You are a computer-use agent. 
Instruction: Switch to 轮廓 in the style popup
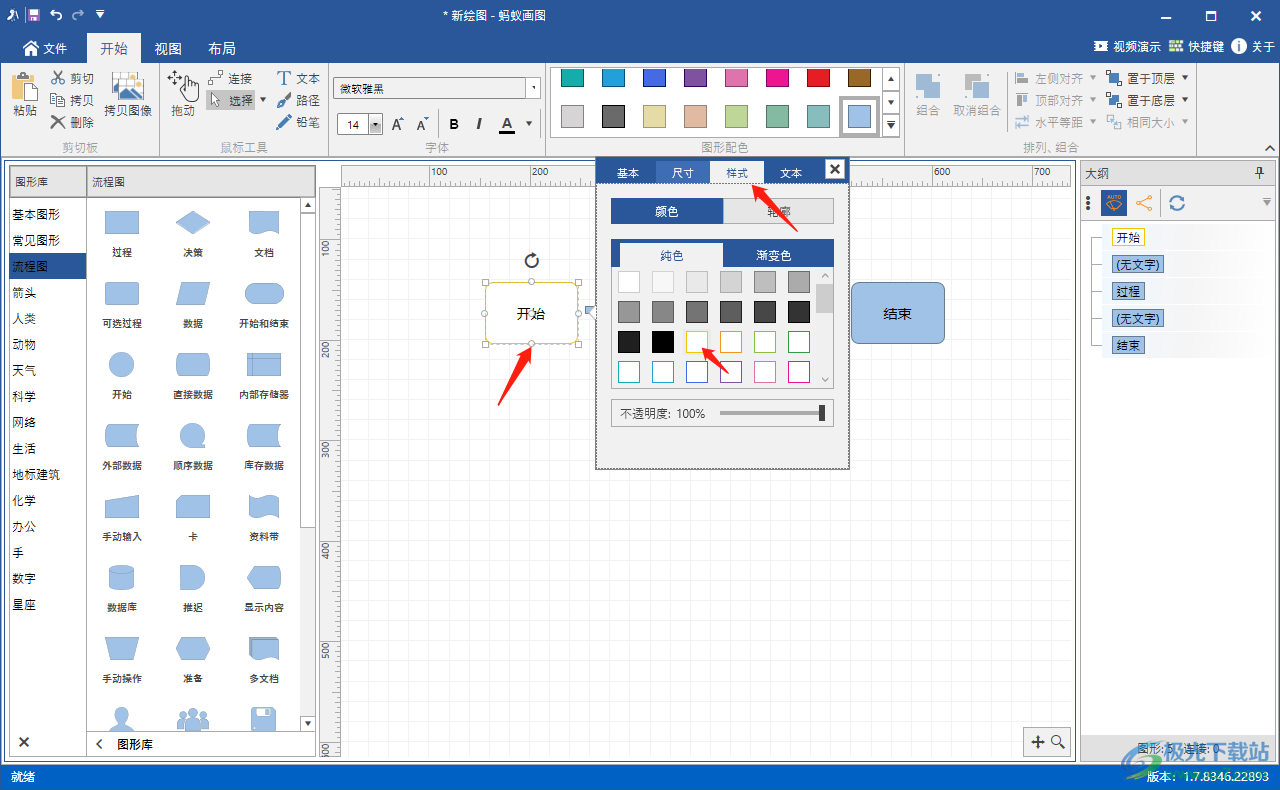(778, 211)
